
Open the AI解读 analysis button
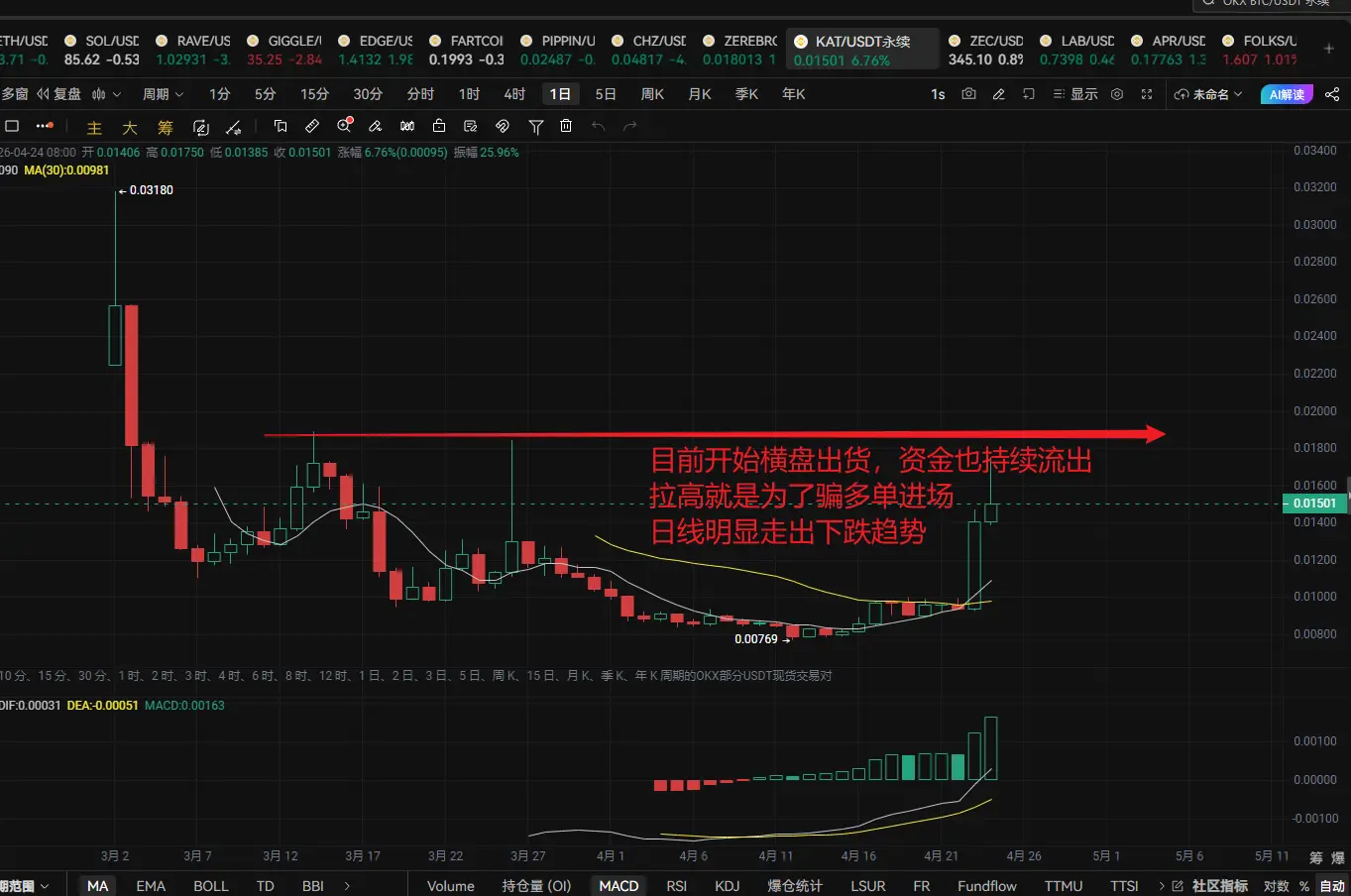(1287, 94)
